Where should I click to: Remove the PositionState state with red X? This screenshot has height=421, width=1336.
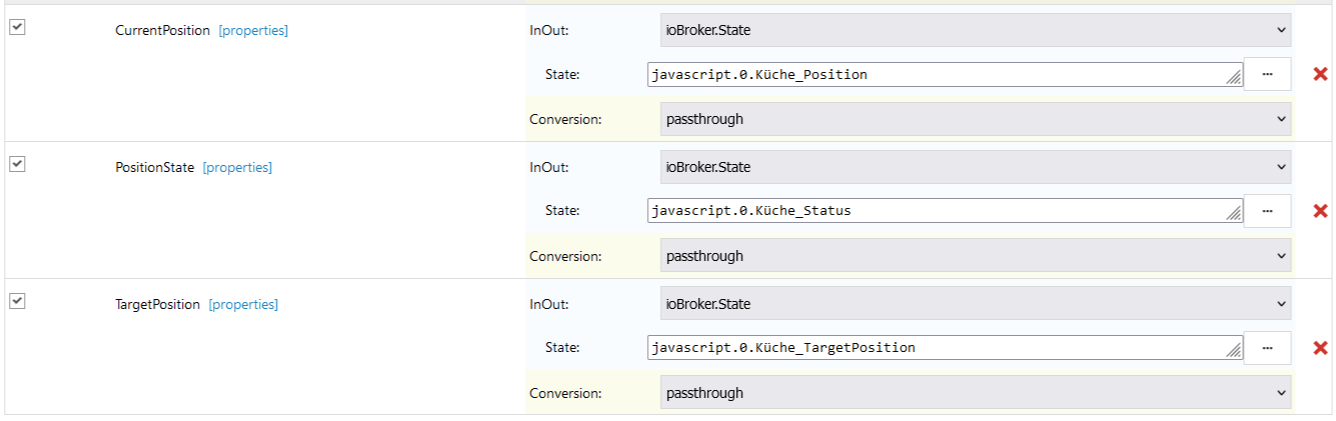click(x=1320, y=211)
